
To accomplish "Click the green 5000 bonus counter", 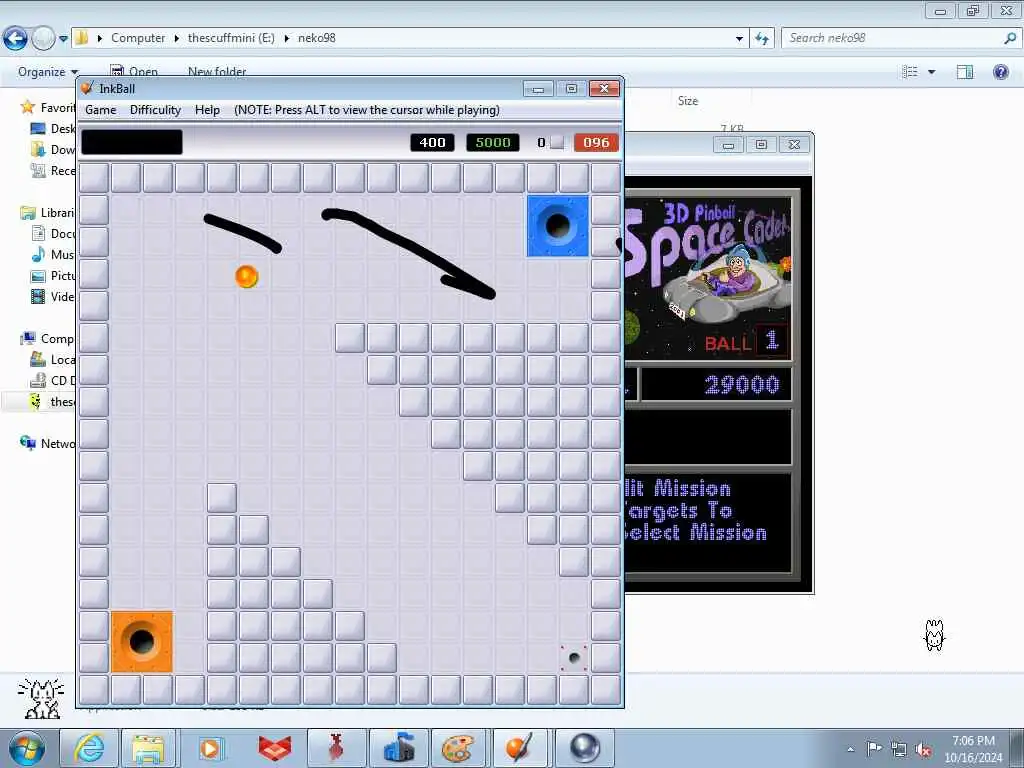I will click(x=493, y=142).
